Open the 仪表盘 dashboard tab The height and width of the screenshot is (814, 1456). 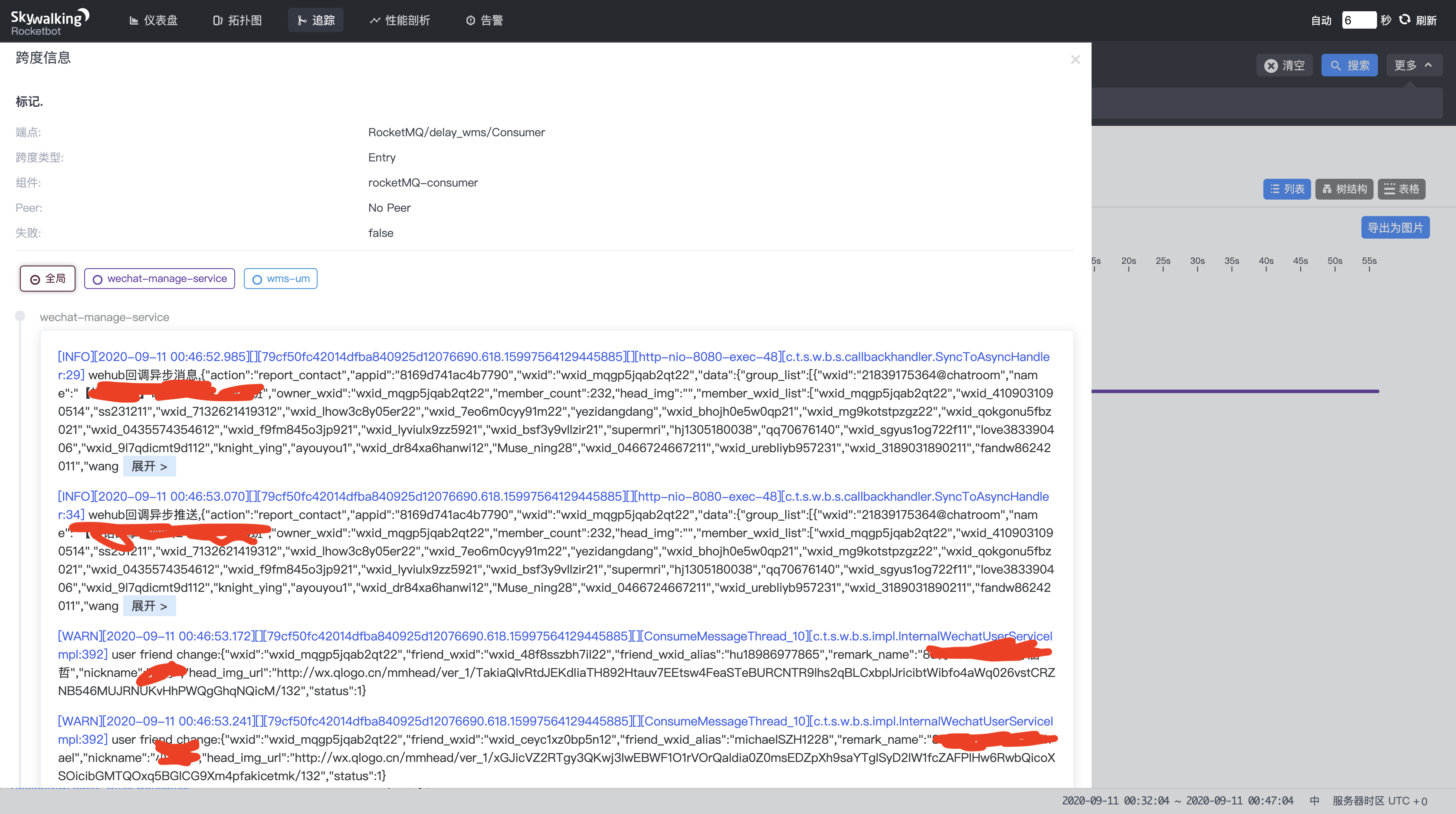pos(153,20)
